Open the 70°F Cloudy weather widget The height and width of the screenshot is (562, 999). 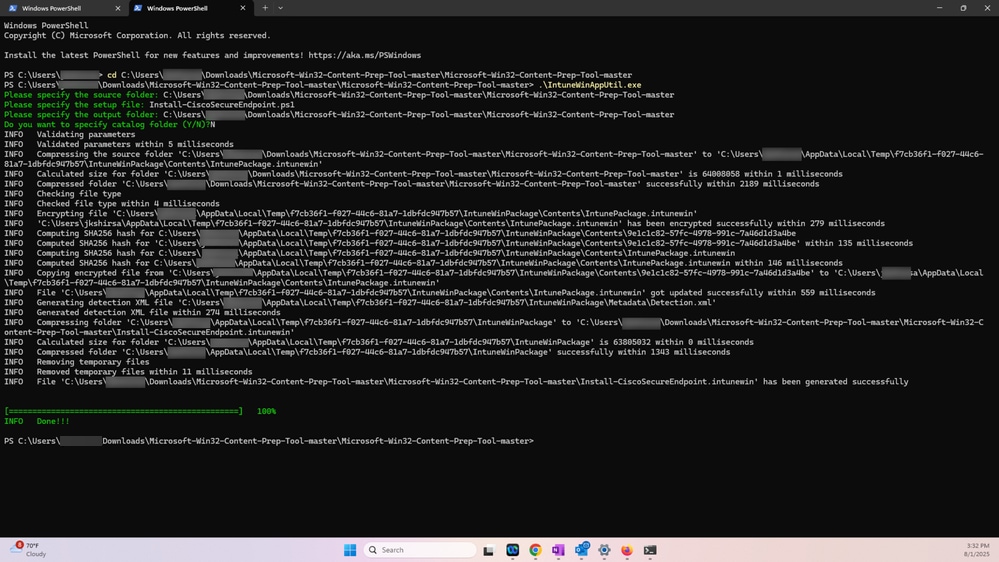coord(29,549)
